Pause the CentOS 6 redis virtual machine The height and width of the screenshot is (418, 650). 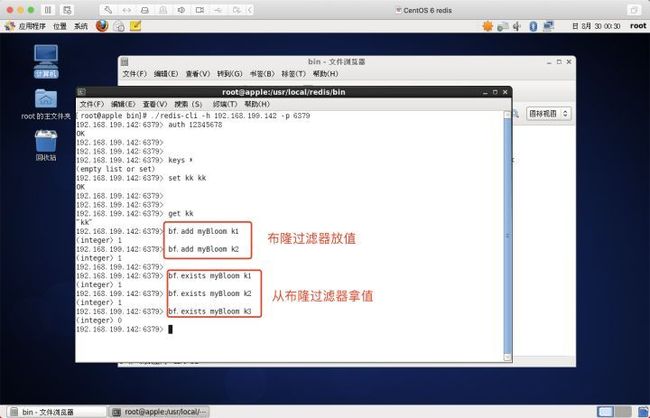[x=48, y=10]
